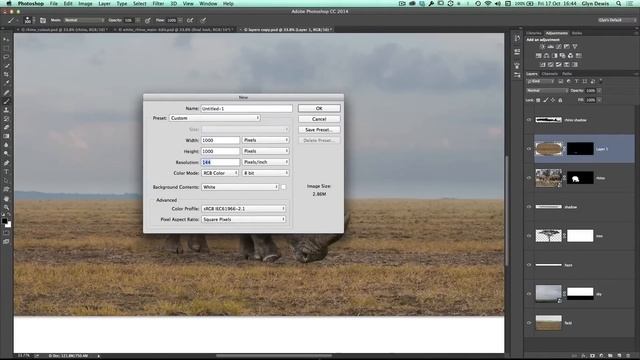
Task: Select the Clone Stamp tool
Action: pos(6,110)
